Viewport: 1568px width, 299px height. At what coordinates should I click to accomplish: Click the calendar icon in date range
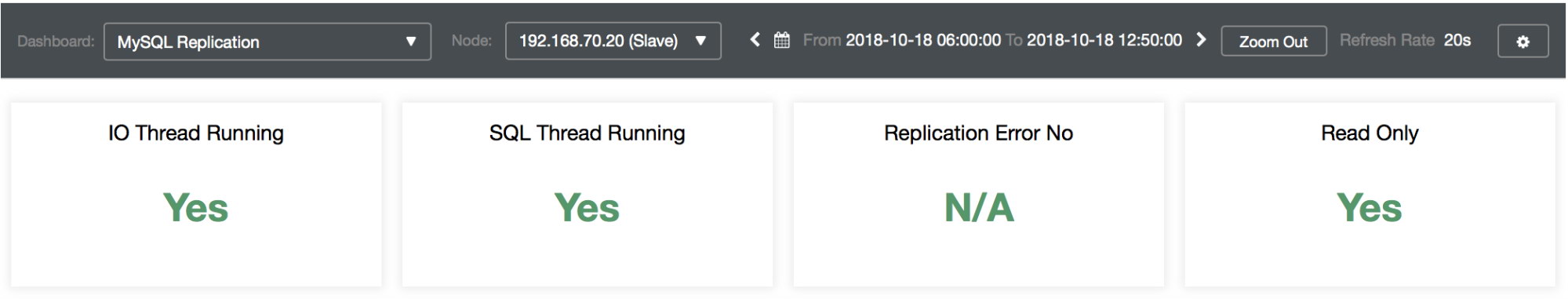(781, 40)
